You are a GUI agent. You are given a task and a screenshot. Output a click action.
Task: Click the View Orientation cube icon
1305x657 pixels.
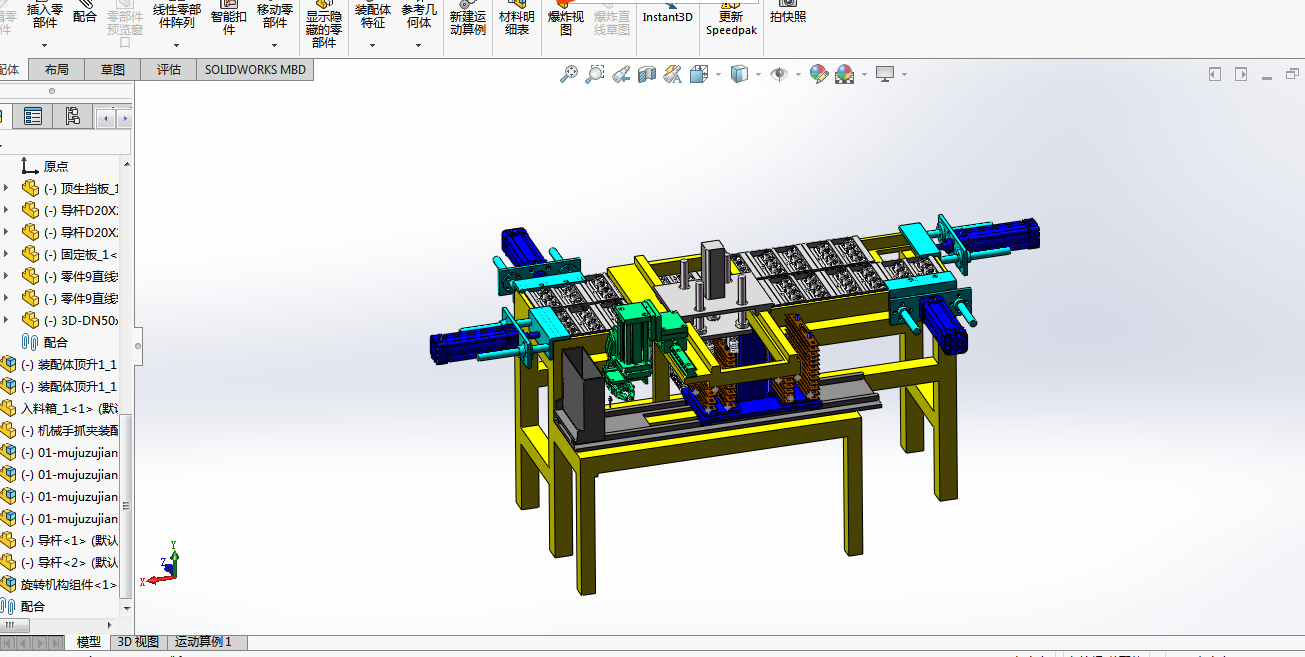point(699,74)
